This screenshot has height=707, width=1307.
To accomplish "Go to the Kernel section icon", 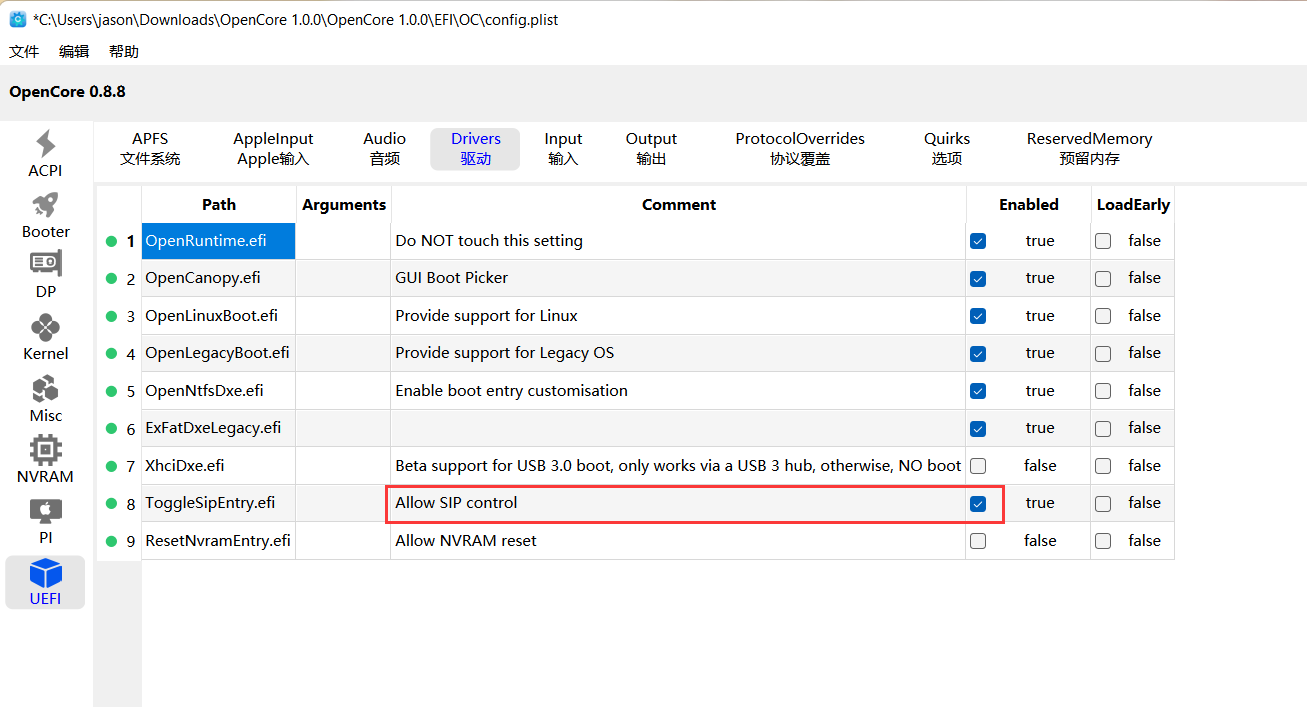I will tap(45, 327).
